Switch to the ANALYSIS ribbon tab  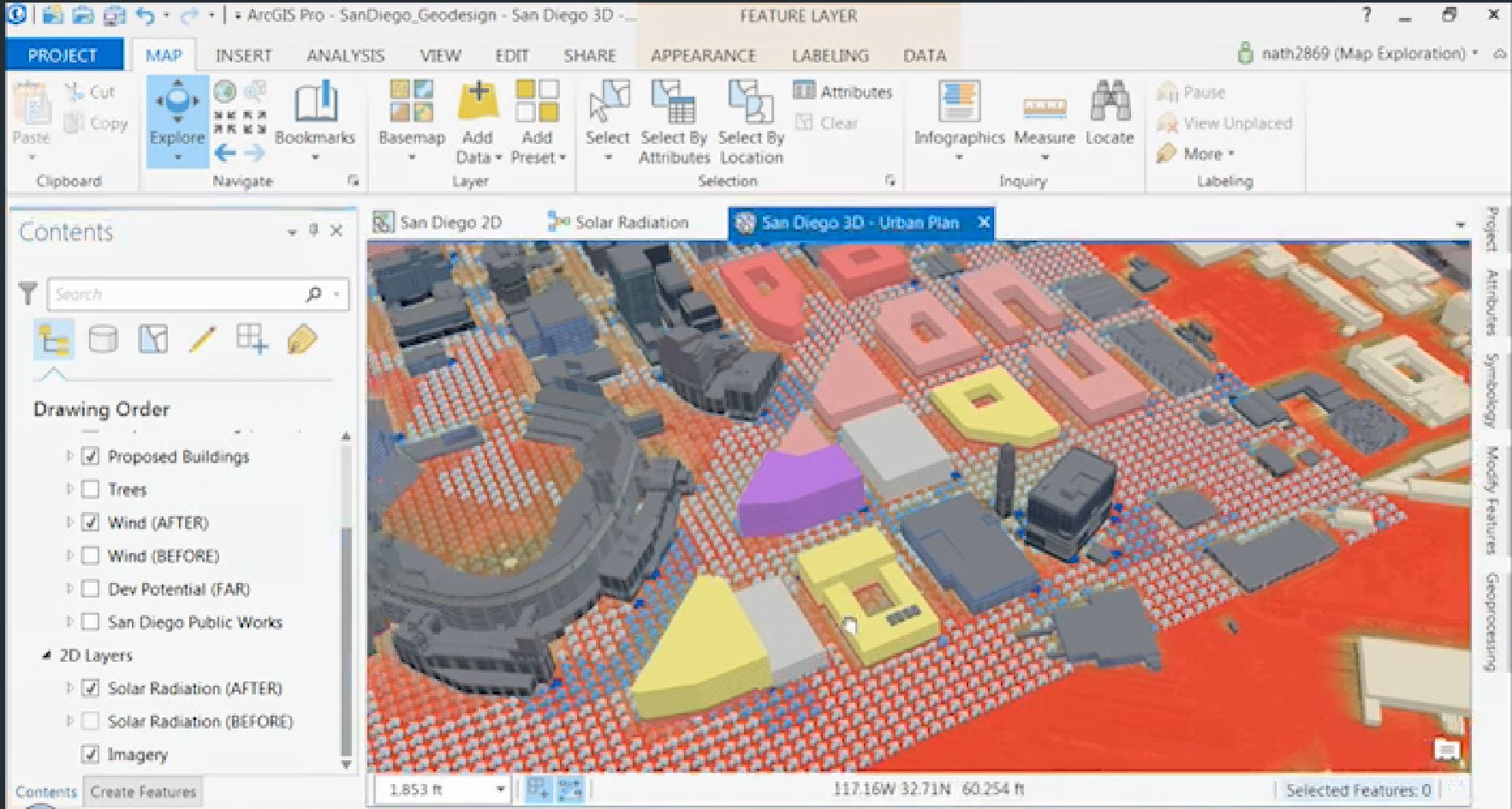pyautogui.click(x=345, y=56)
